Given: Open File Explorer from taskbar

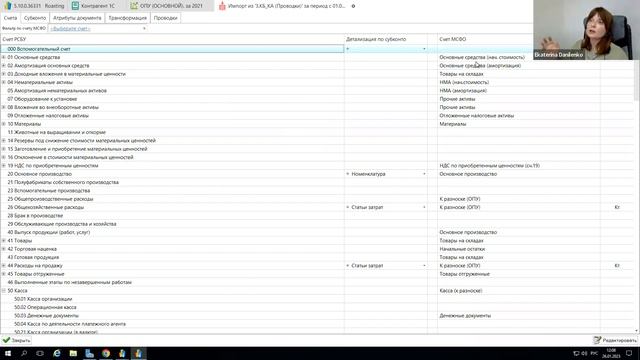Looking at the screenshot, I should pos(73,353).
